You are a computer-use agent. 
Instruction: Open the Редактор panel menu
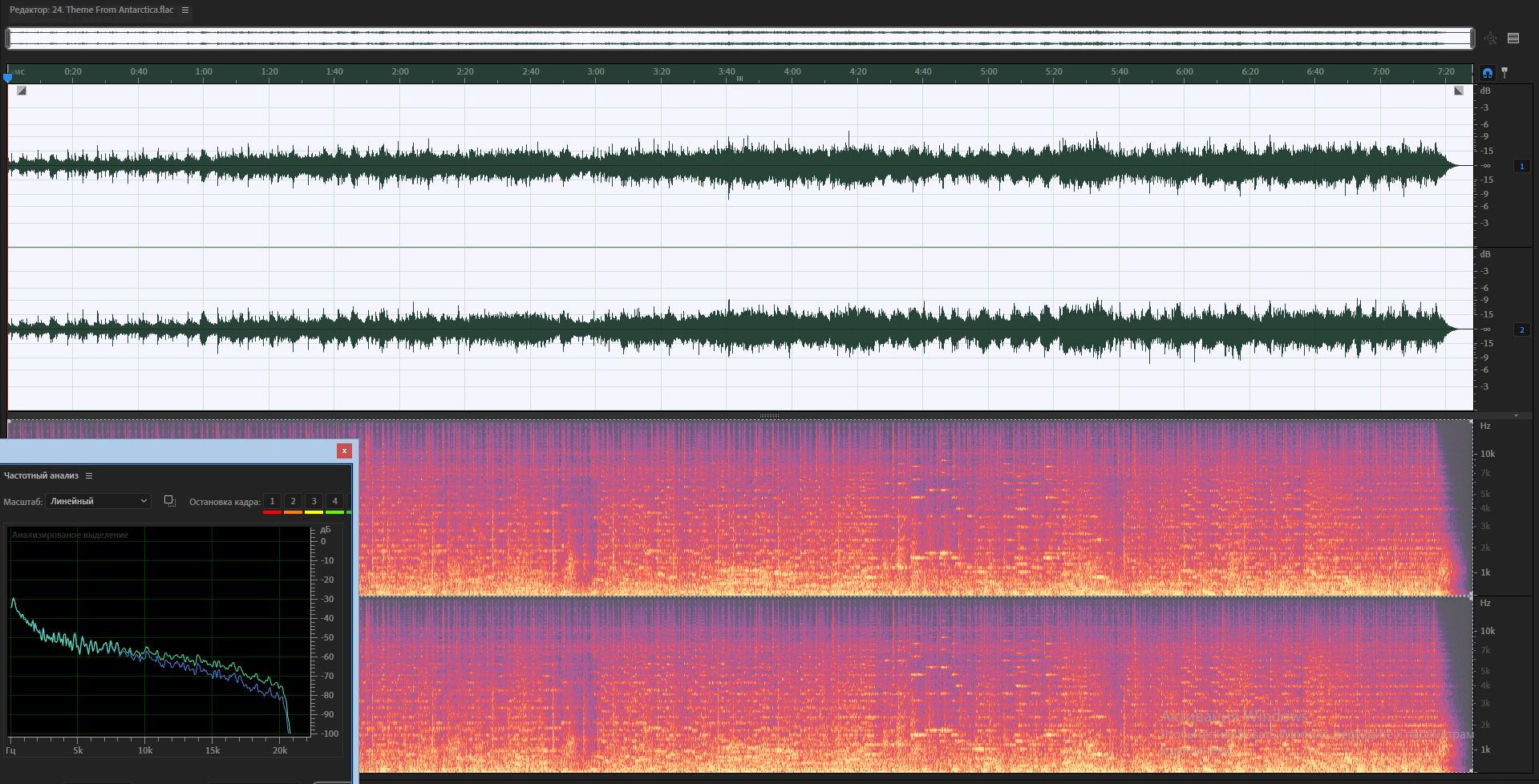coord(185,10)
